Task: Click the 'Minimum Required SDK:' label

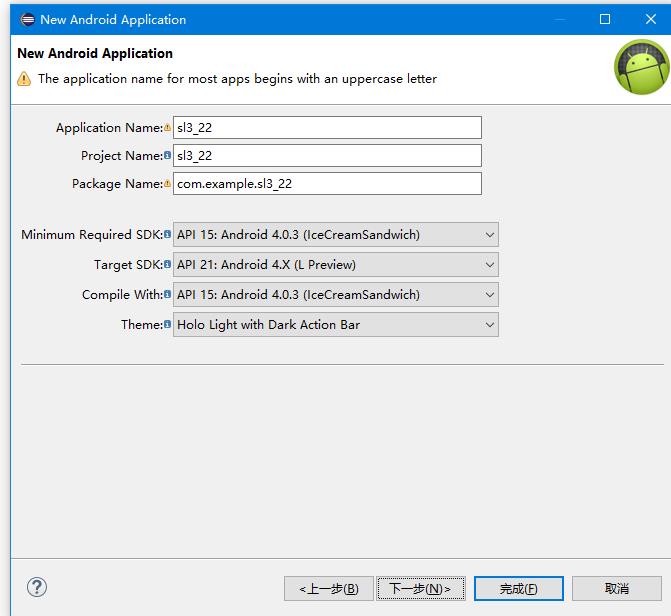Action: point(92,235)
